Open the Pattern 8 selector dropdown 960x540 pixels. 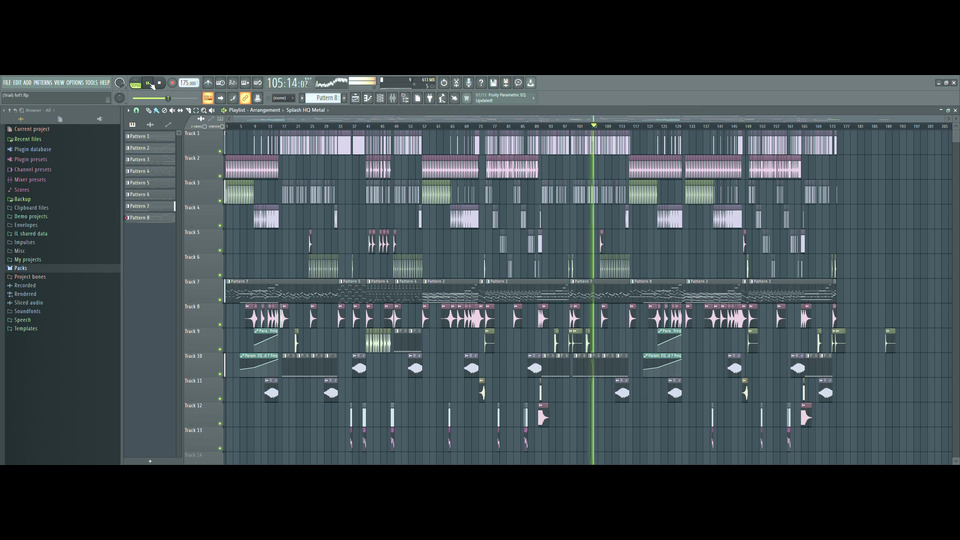coord(322,98)
